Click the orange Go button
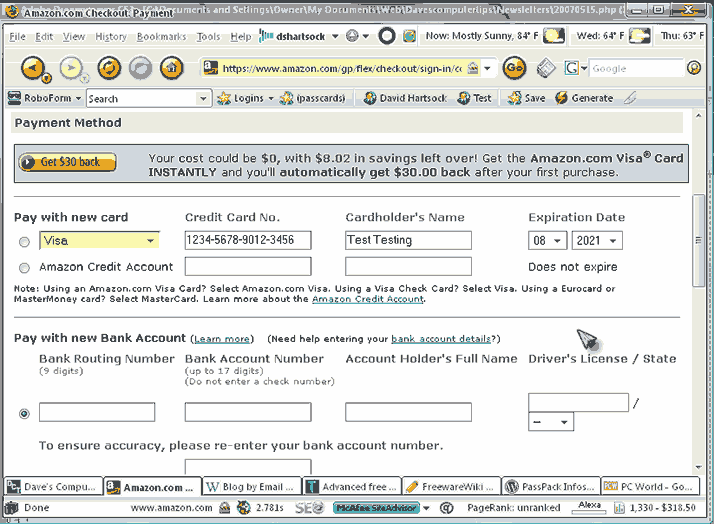This screenshot has width=714, height=524. click(x=515, y=68)
